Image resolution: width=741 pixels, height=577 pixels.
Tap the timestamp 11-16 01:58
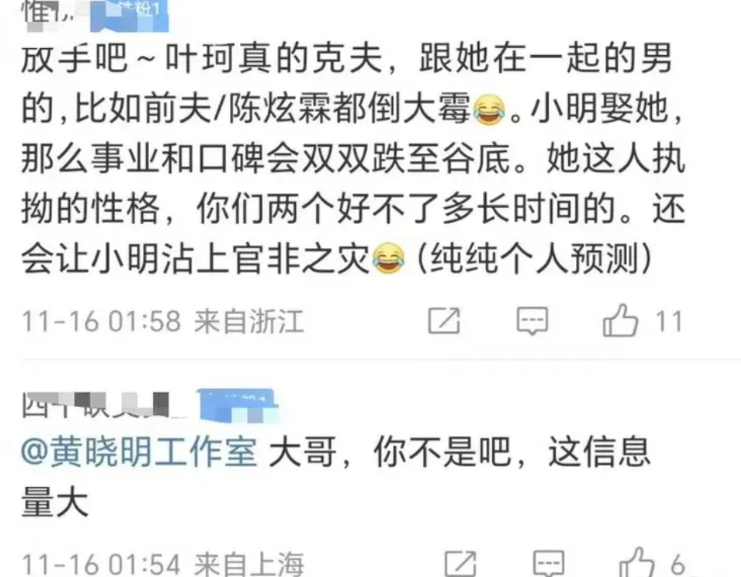tap(102, 321)
